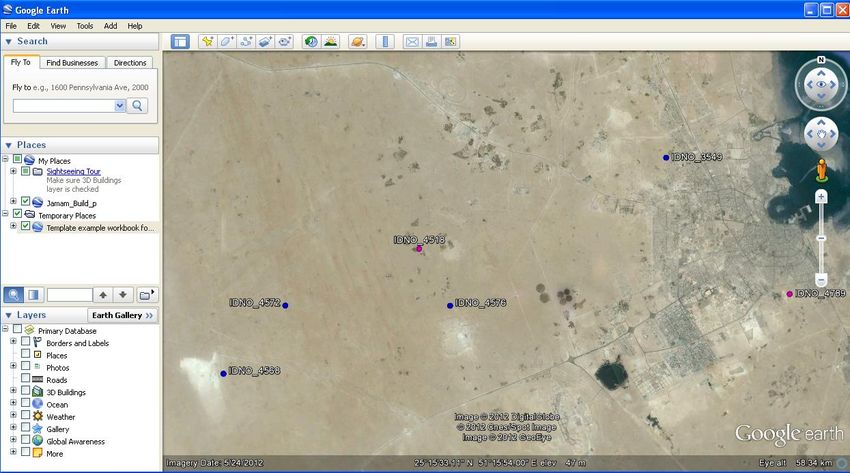
Task: Click the Places panel view toggle icon
Action: click(33, 295)
